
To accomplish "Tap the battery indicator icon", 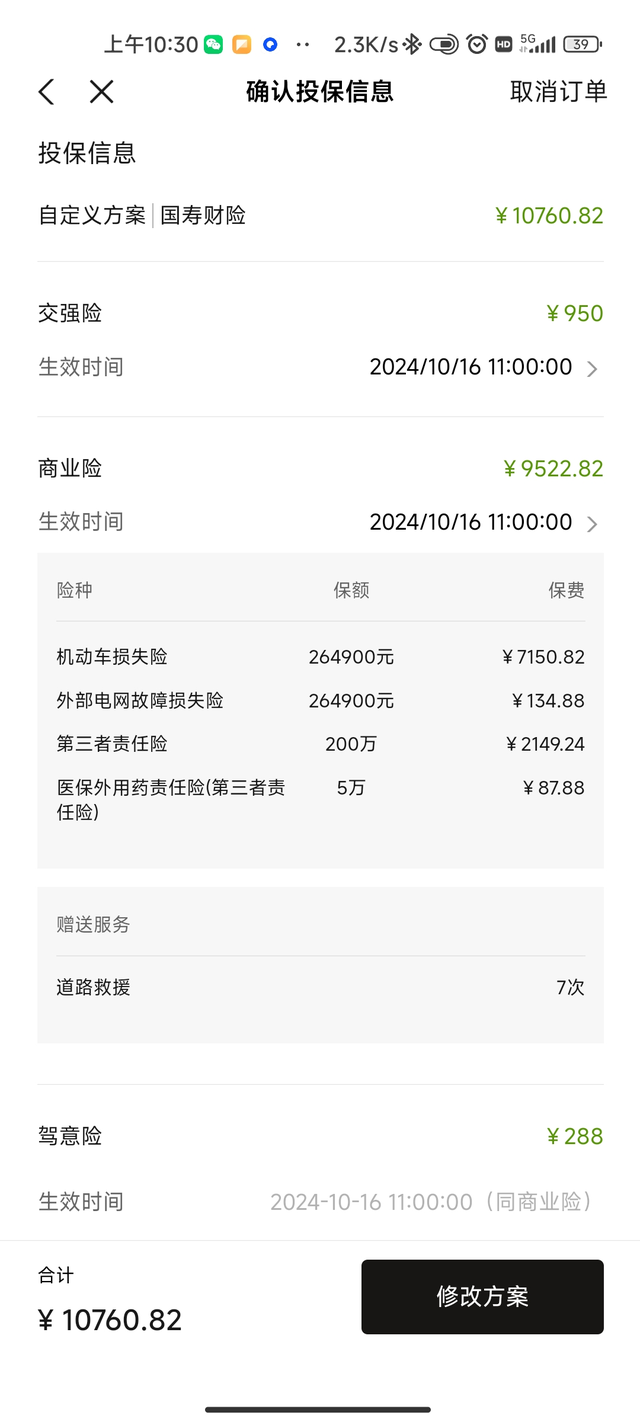I will click(582, 44).
